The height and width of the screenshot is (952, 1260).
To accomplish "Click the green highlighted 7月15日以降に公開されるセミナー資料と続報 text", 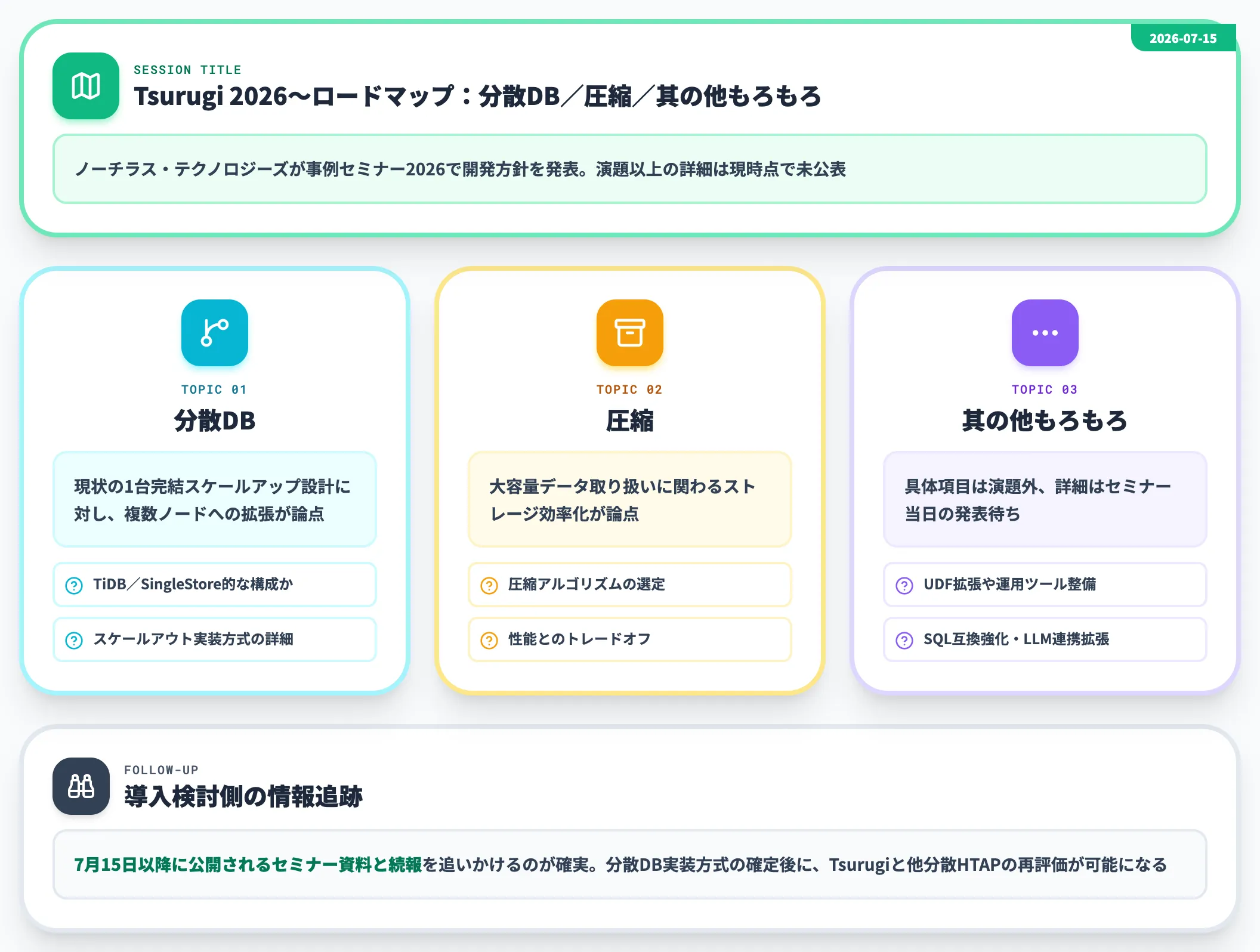I will click(248, 864).
